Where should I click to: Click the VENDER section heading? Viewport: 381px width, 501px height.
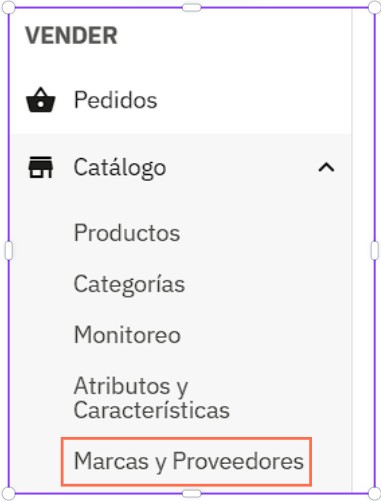(71, 35)
